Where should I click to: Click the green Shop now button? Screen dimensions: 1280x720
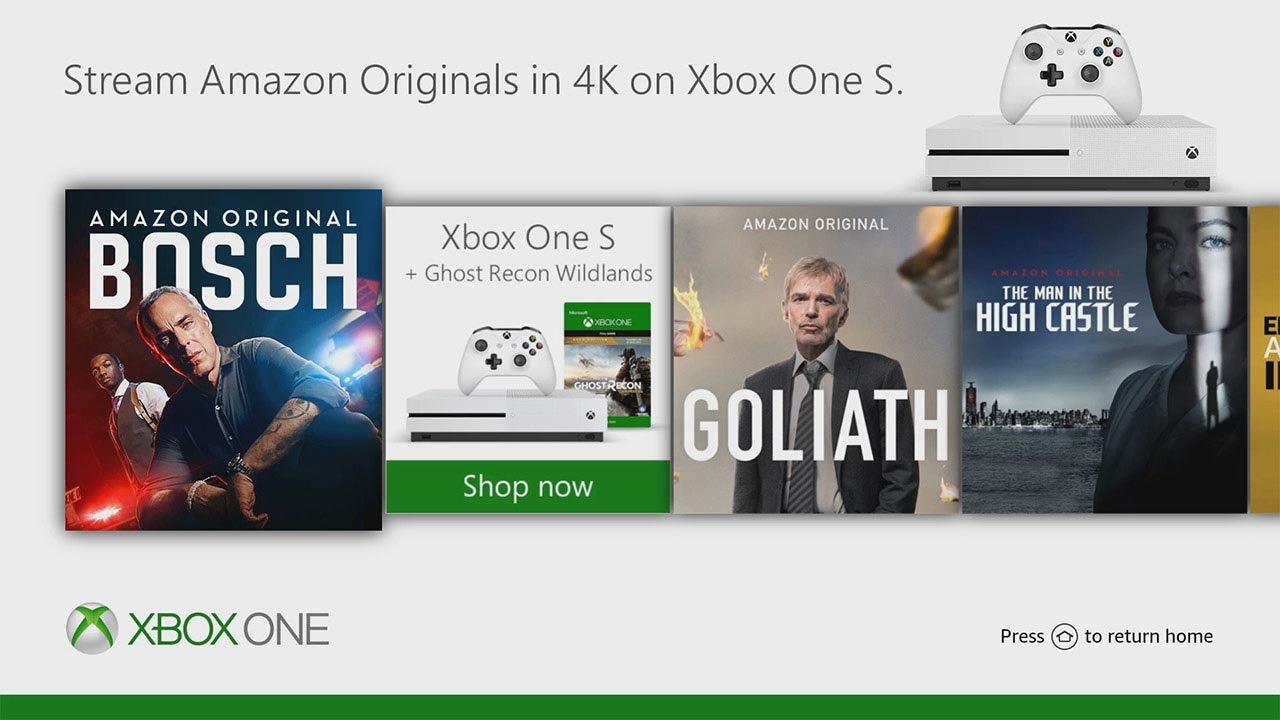(528, 487)
